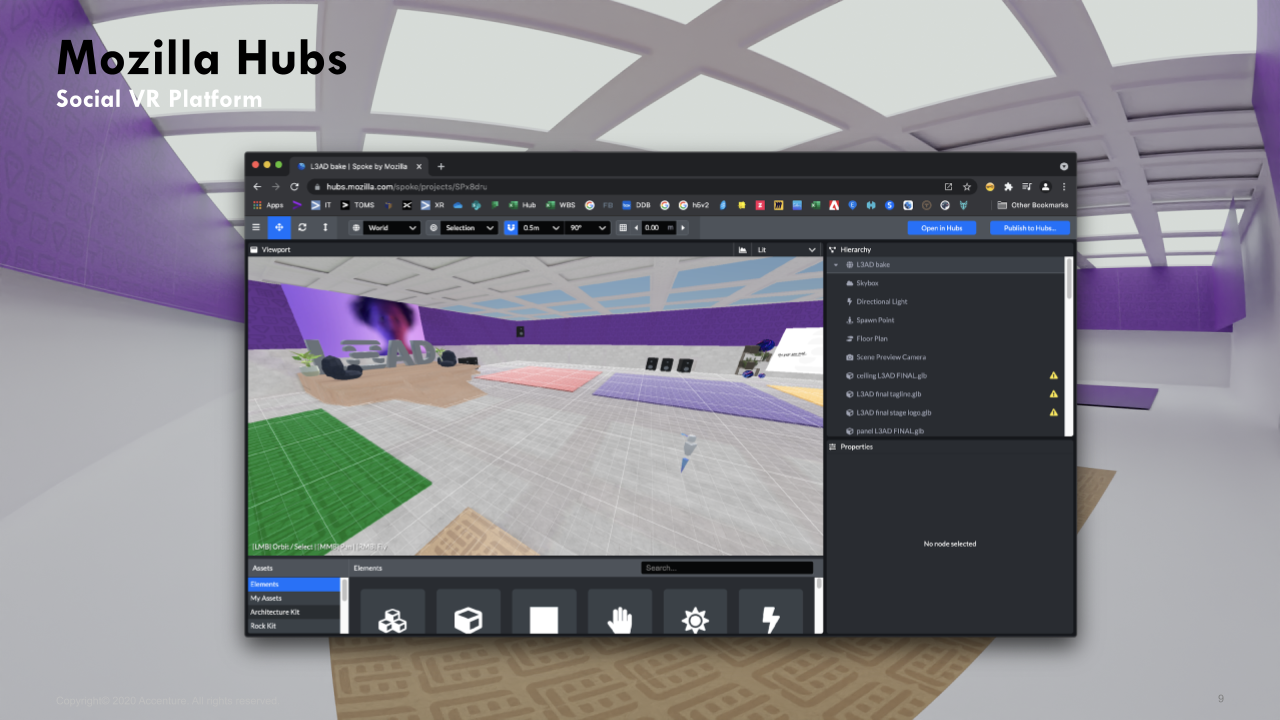1280x720 pixels.
Task: Add the white square plane element
Action: tap(544, 612)
